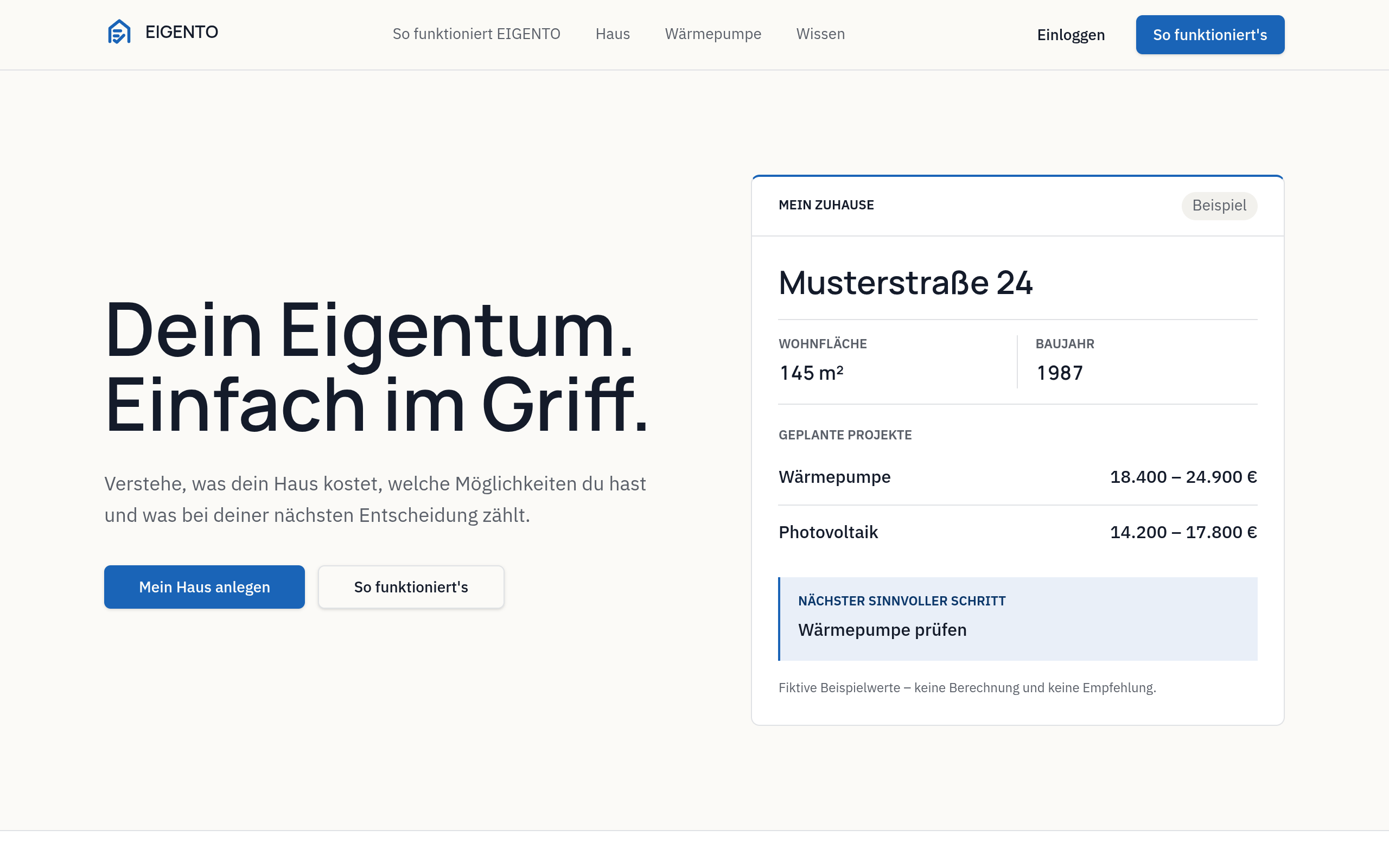Click the Mein Haus anlegen button
The height and width of the screenshot is (868, 1389).
205,586
